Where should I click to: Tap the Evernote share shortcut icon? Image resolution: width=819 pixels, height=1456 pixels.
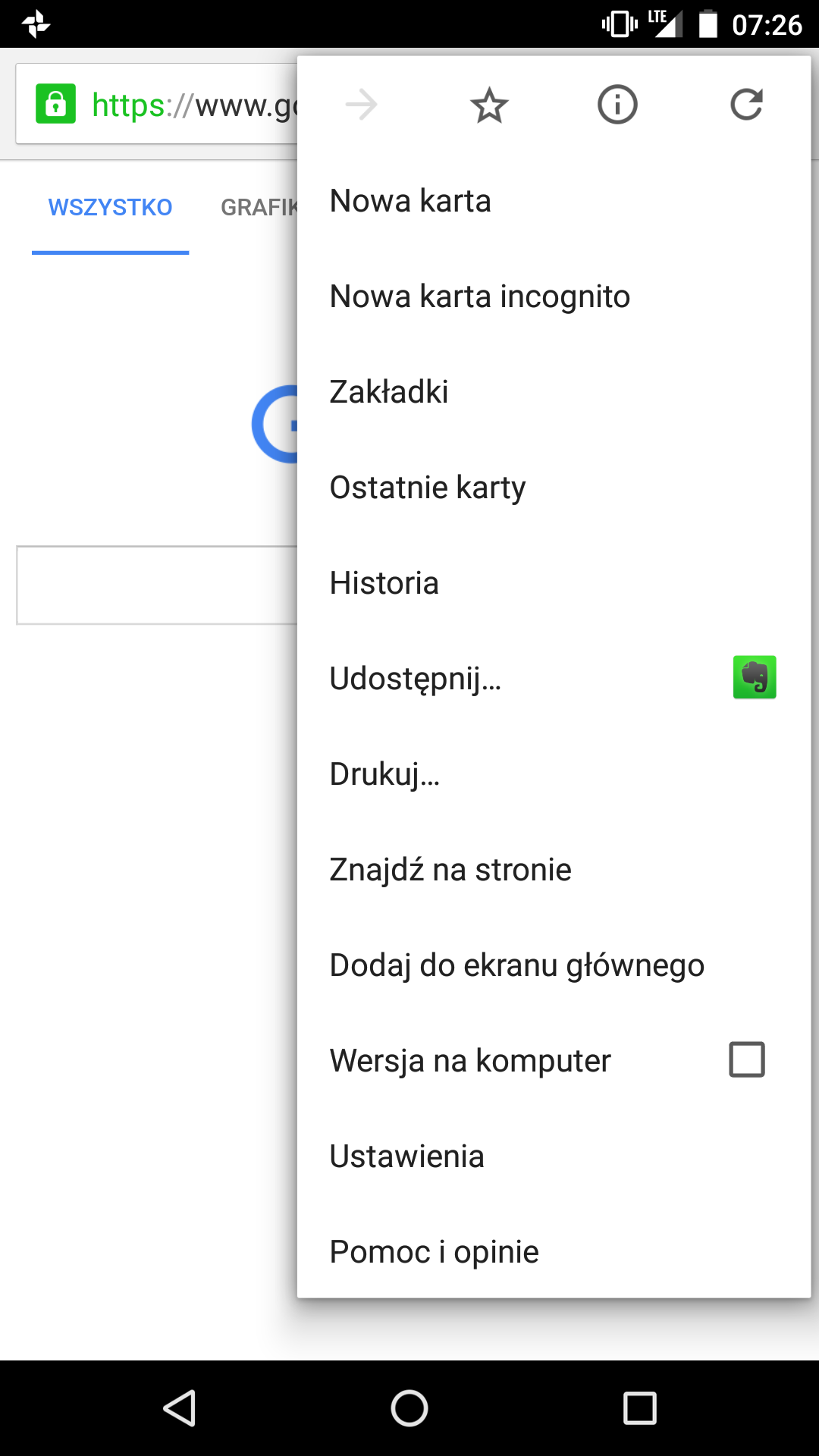[754, 677]
